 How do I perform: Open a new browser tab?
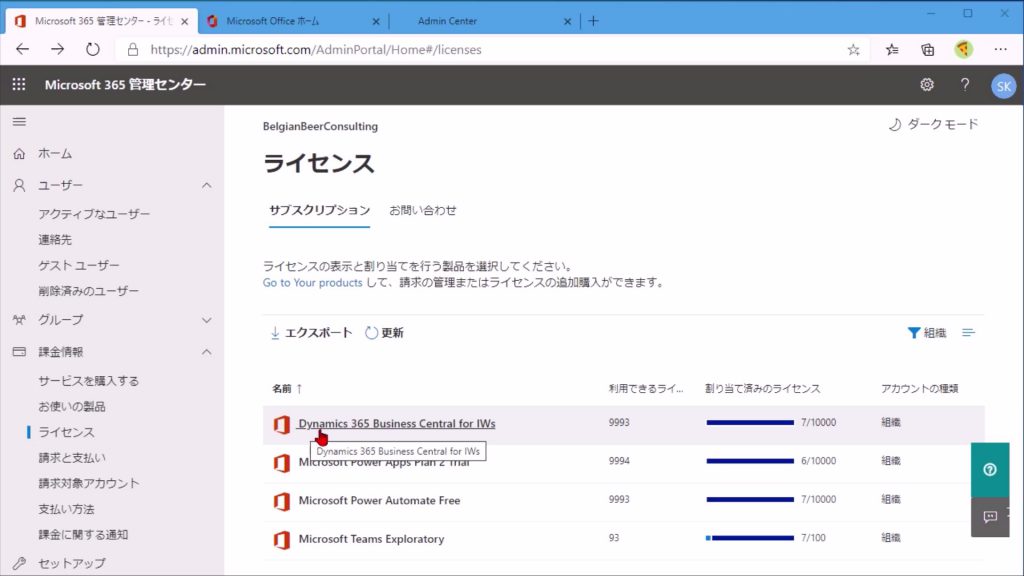[593, 21]
